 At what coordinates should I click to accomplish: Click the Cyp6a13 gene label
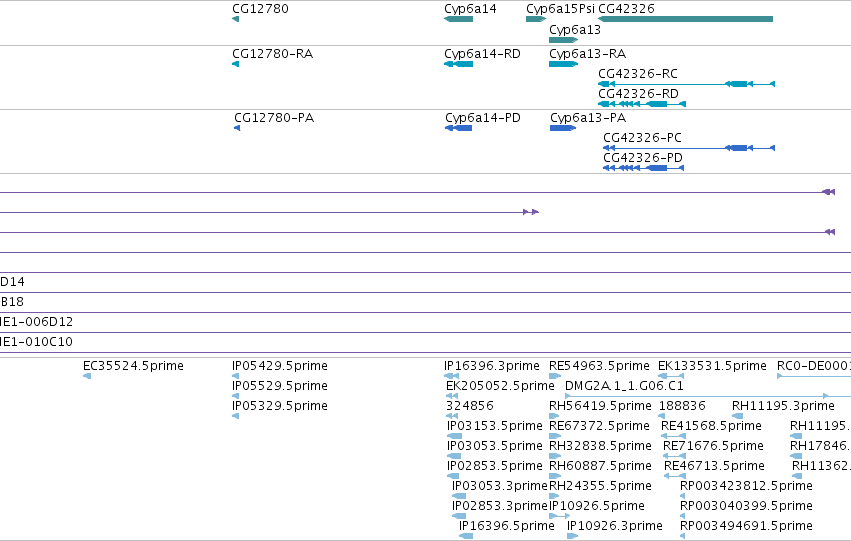575,29
